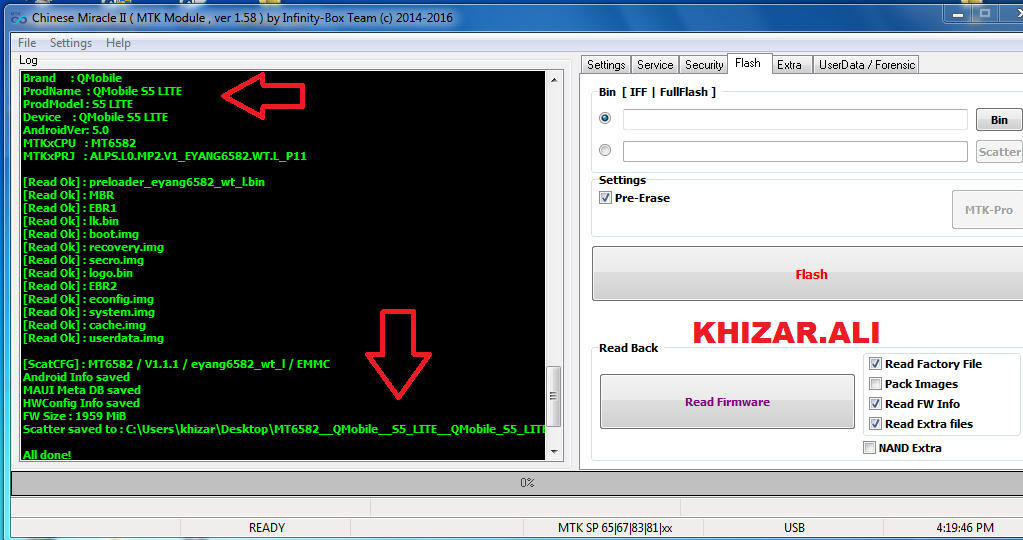
Task: Enable the Pack Images checkbox
Action: 876,383
